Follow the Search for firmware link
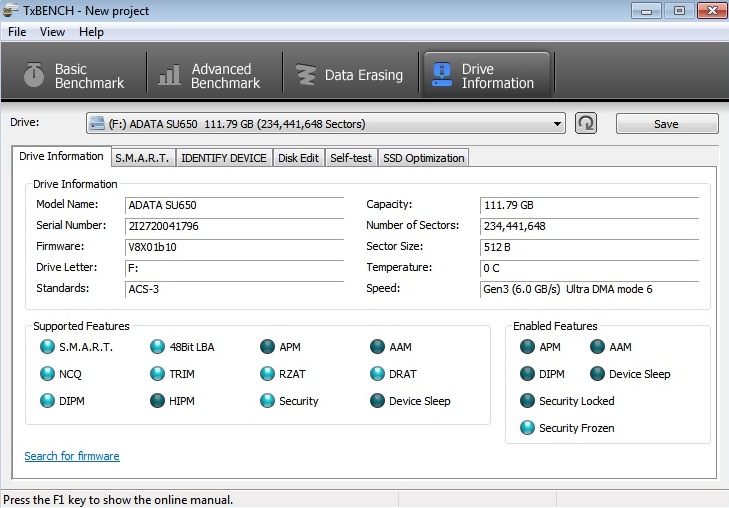Image resolution: width=729 pixels, height=508 pixels. 72,456
